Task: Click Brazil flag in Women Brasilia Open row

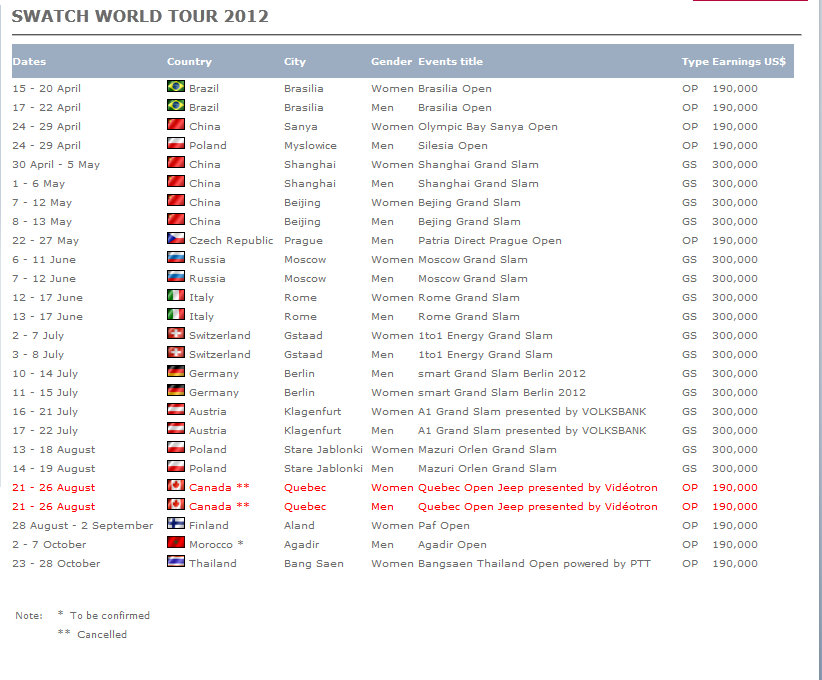Action: 175,88
